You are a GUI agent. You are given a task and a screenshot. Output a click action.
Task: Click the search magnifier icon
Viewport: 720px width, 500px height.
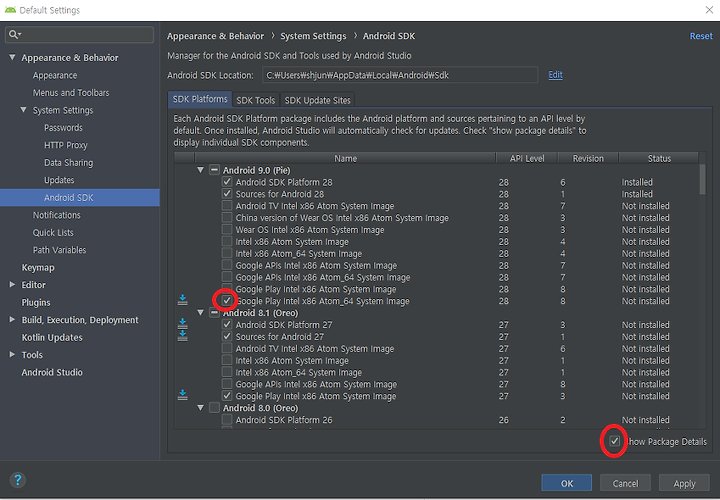click(14, 34)
